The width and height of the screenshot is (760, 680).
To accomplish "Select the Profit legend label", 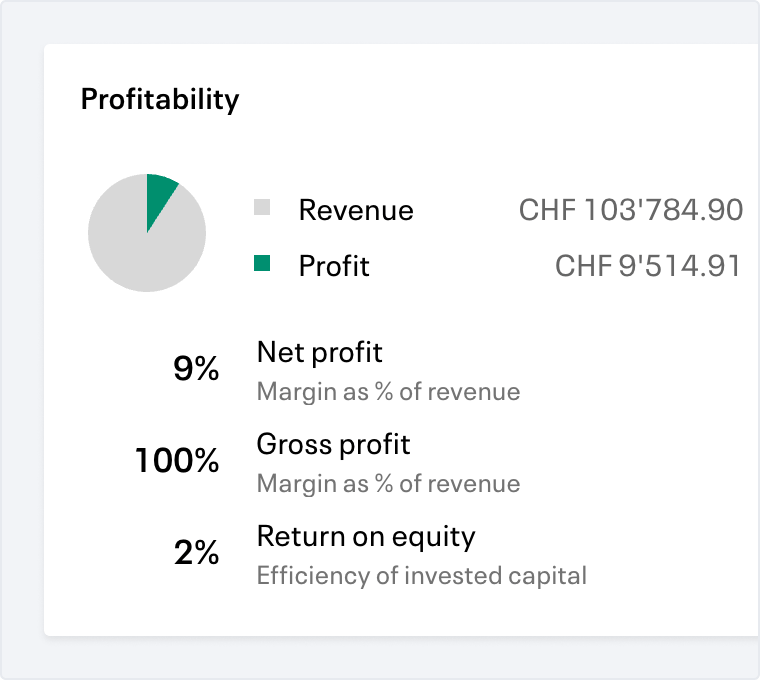I will pyautogui.click(x=334, y=266).
